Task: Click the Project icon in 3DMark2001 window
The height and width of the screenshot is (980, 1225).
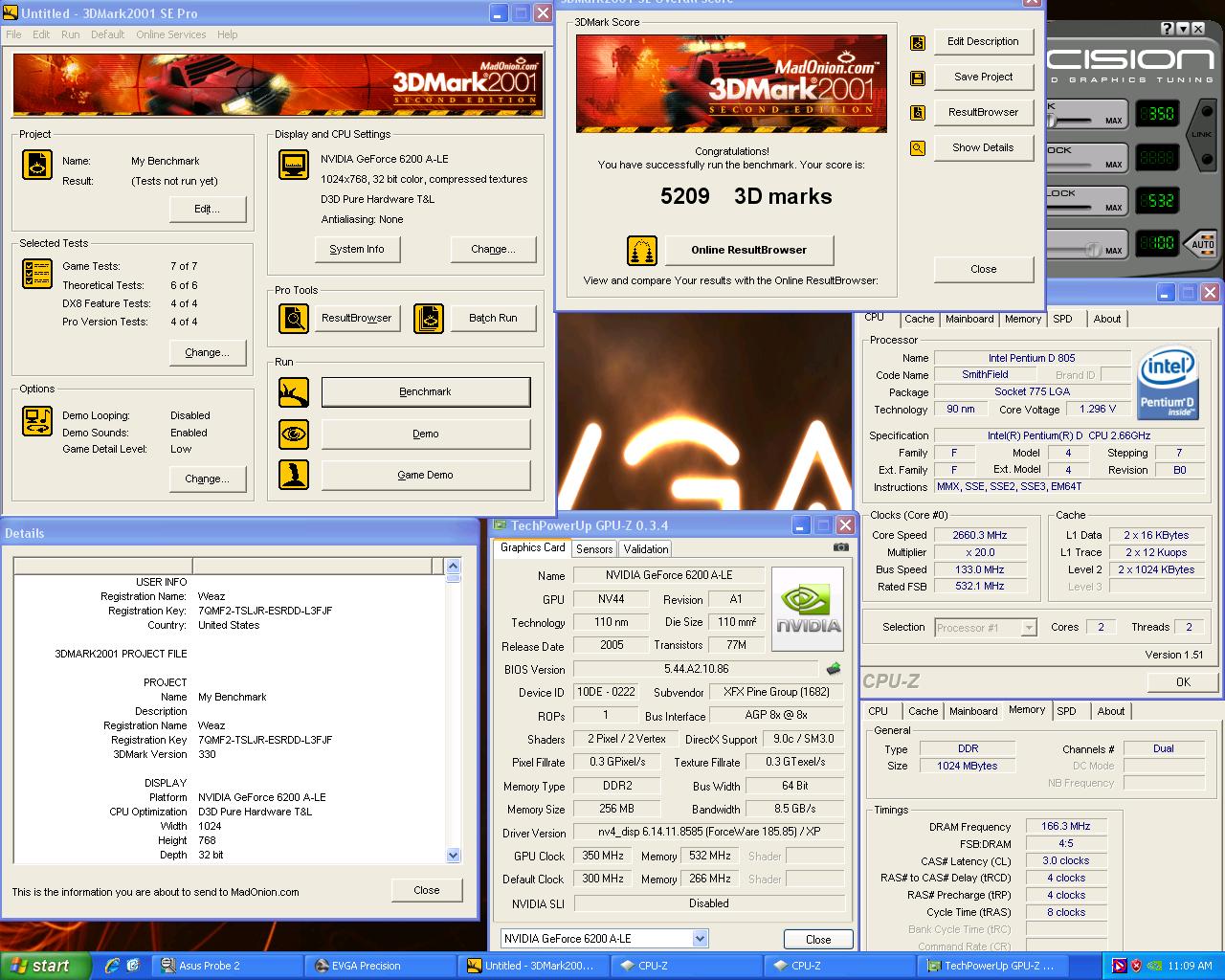Action: pyautogui.click(x=37, y=165)
